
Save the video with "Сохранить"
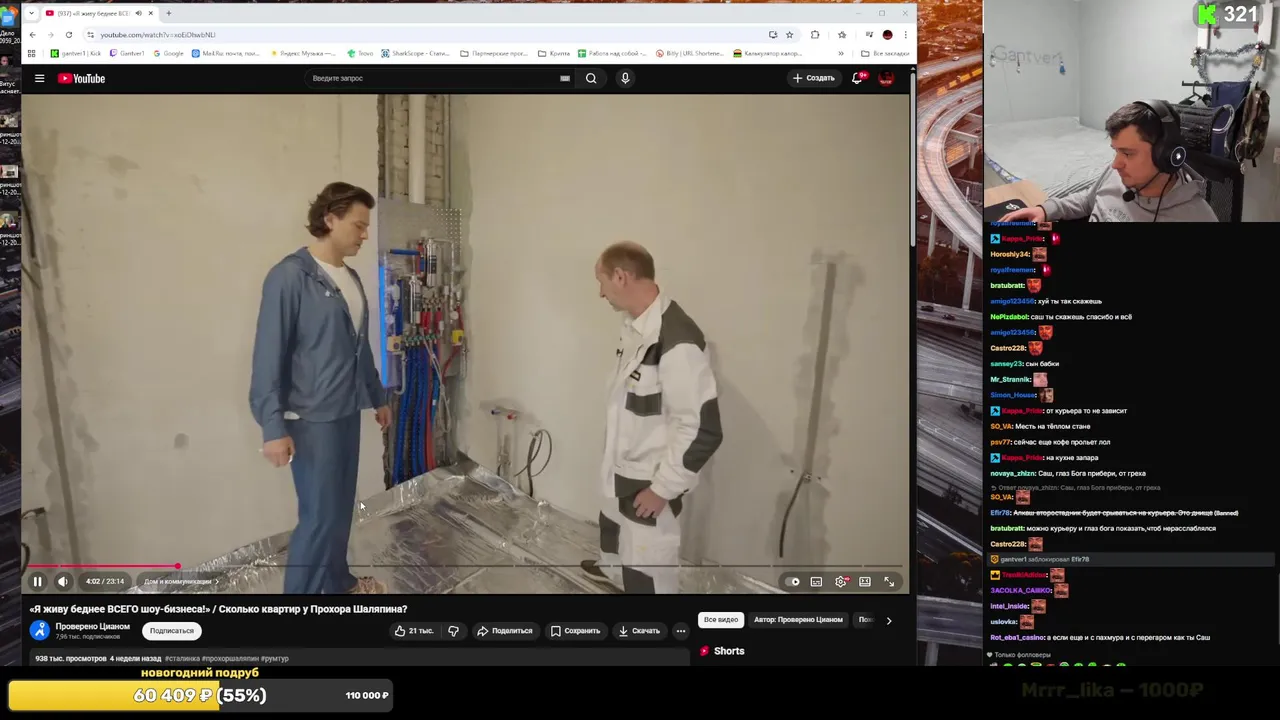tap(576, 631)
